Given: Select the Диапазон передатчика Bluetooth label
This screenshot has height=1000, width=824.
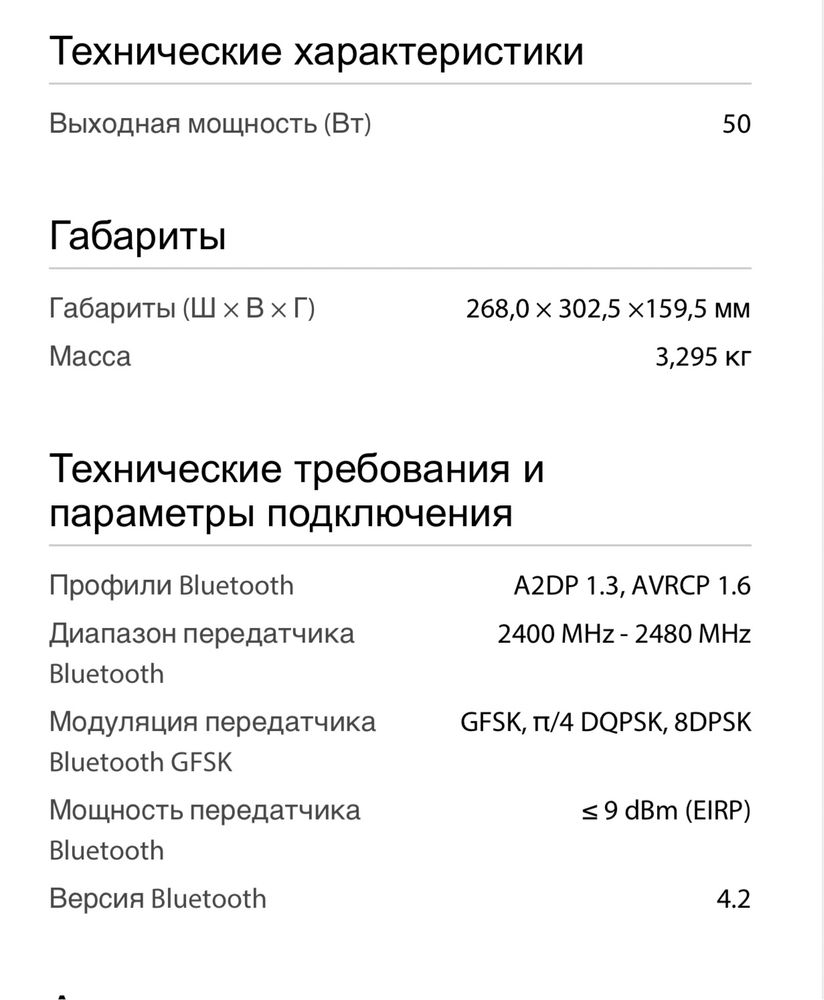Looking at the screenshot, I should click(202, 653).
